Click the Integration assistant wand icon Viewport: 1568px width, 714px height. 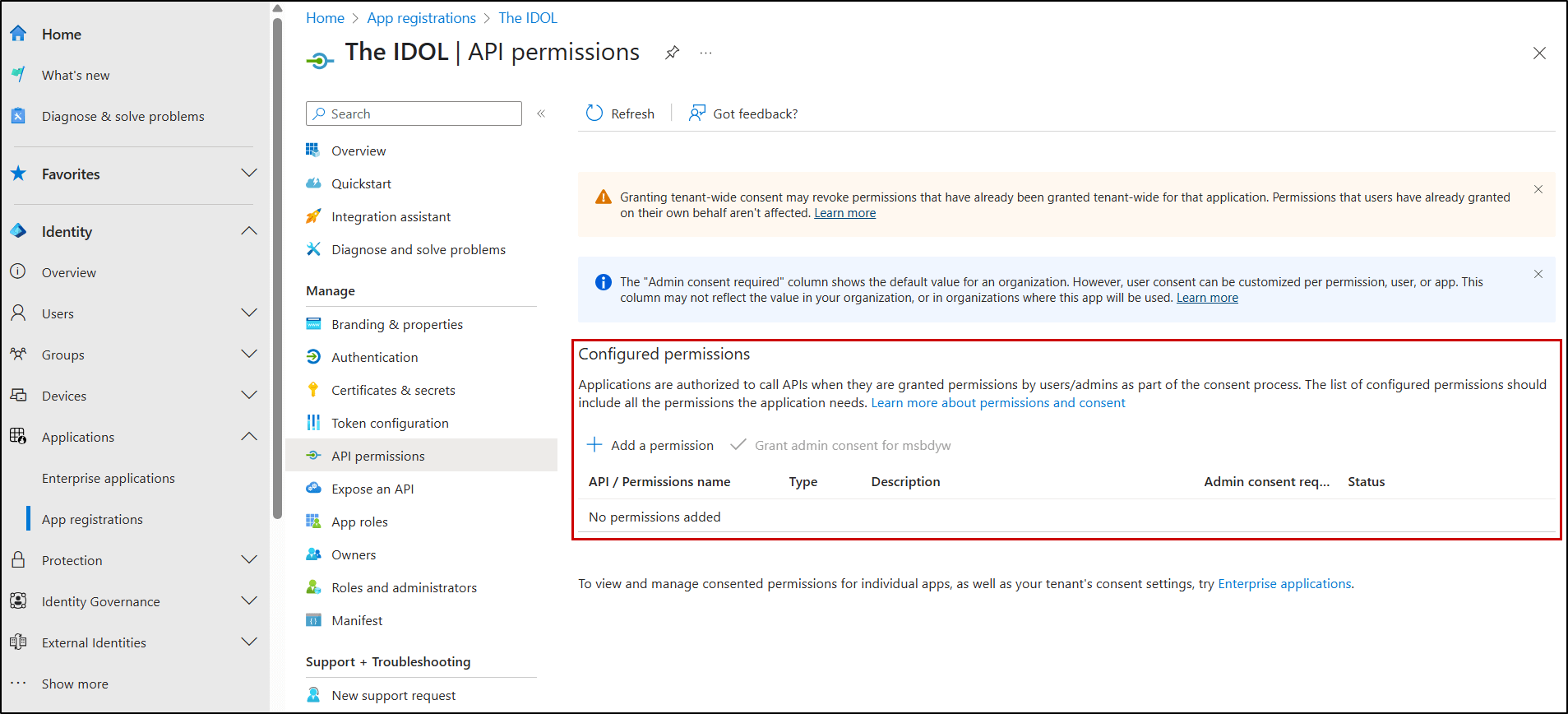click(313, 216)
